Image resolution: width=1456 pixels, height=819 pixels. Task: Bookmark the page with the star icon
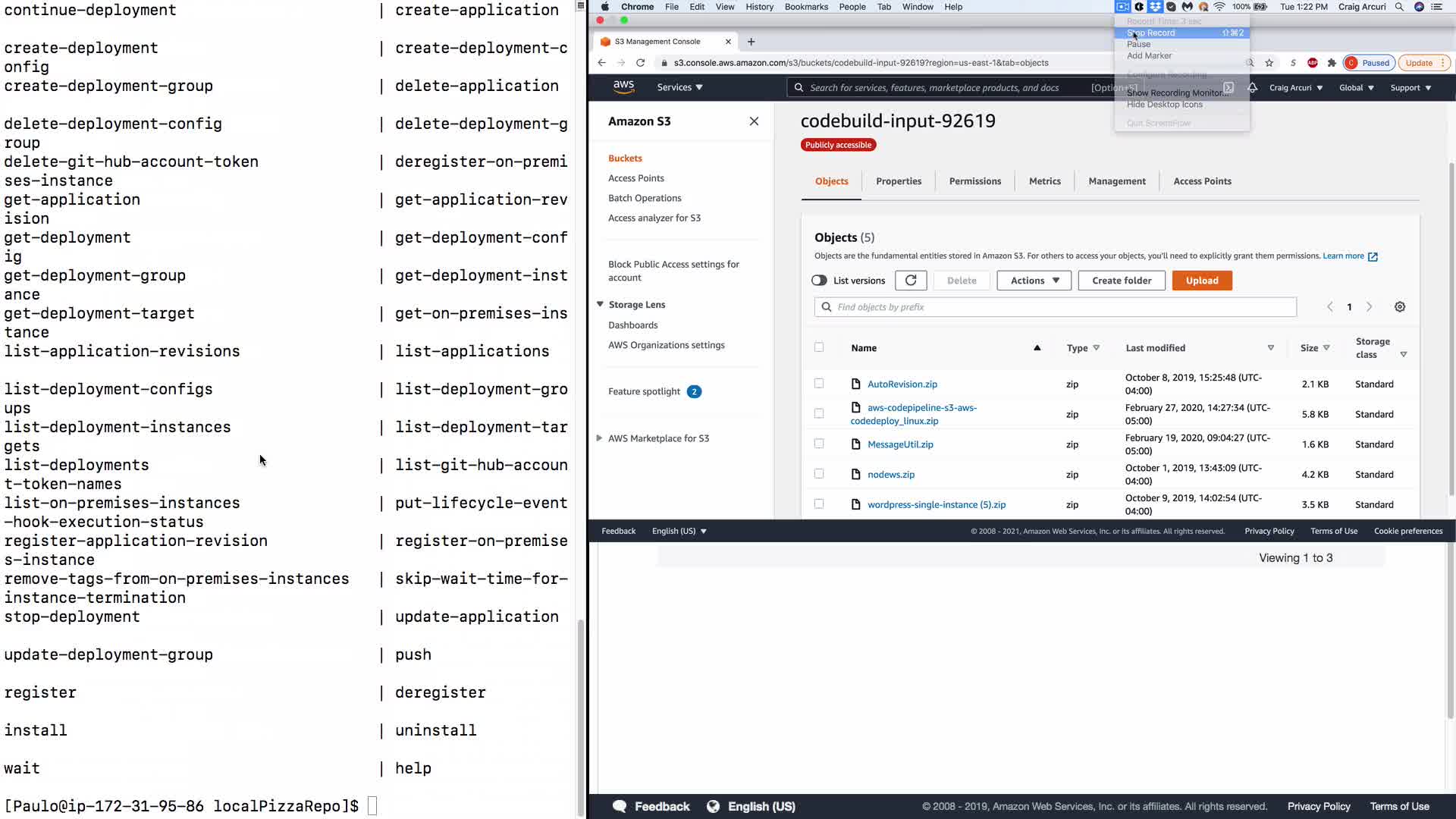[x=1269, y=63]
